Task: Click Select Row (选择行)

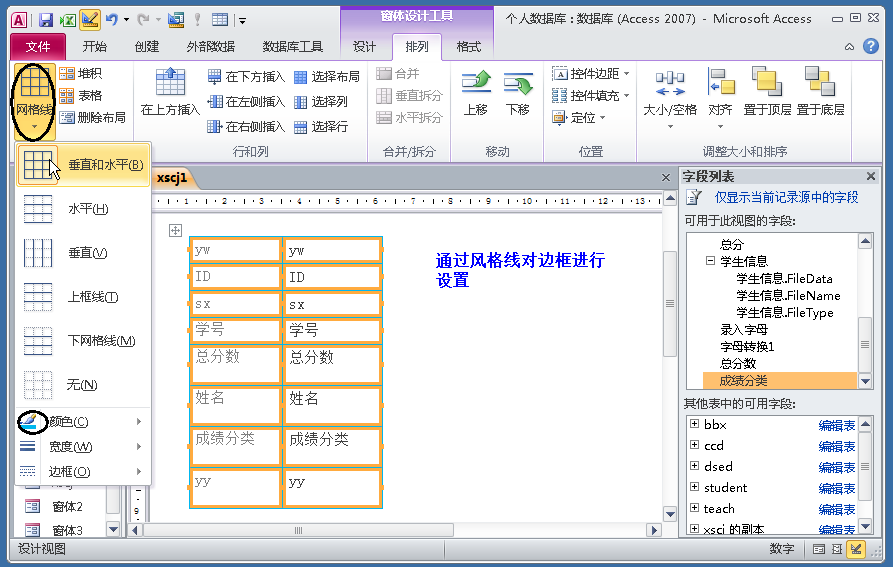Action: [x=321, y=126]
